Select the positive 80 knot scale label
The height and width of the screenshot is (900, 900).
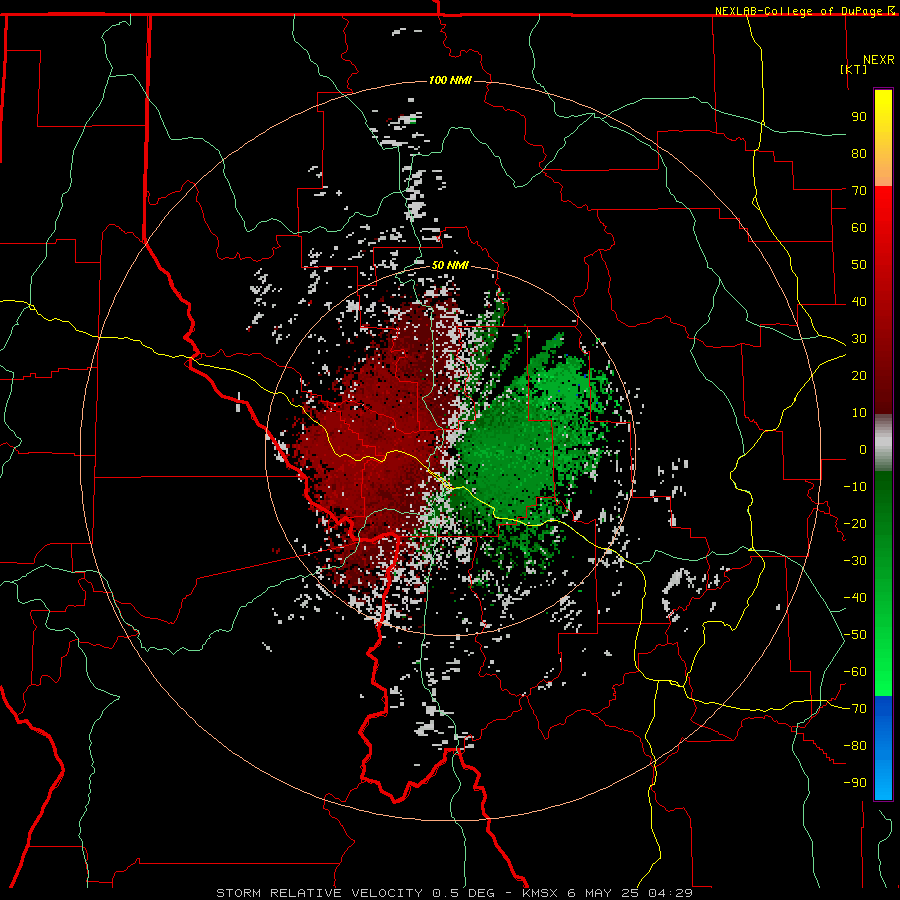pyautogui.click(x=859, y=153)
